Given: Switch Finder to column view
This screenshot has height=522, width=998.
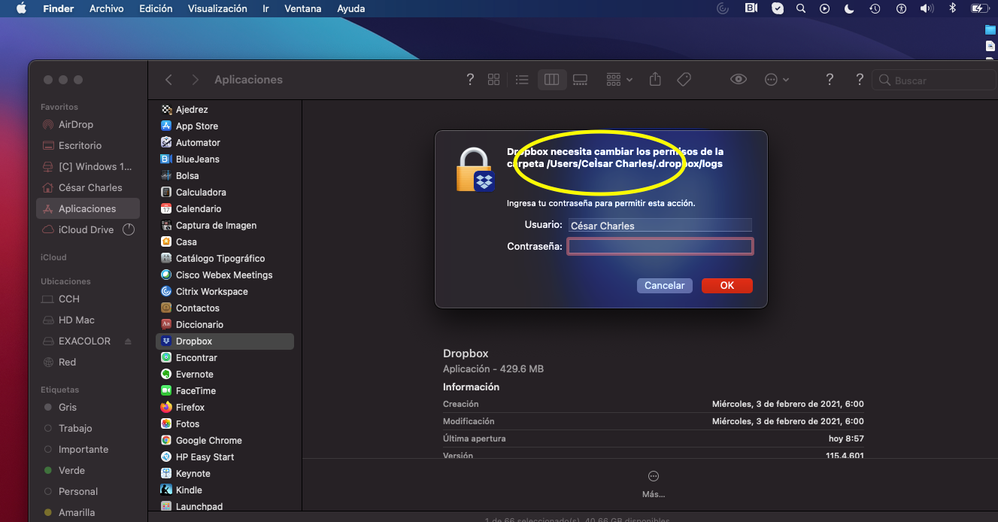Looking at the screenshot, I should (552, 80).
